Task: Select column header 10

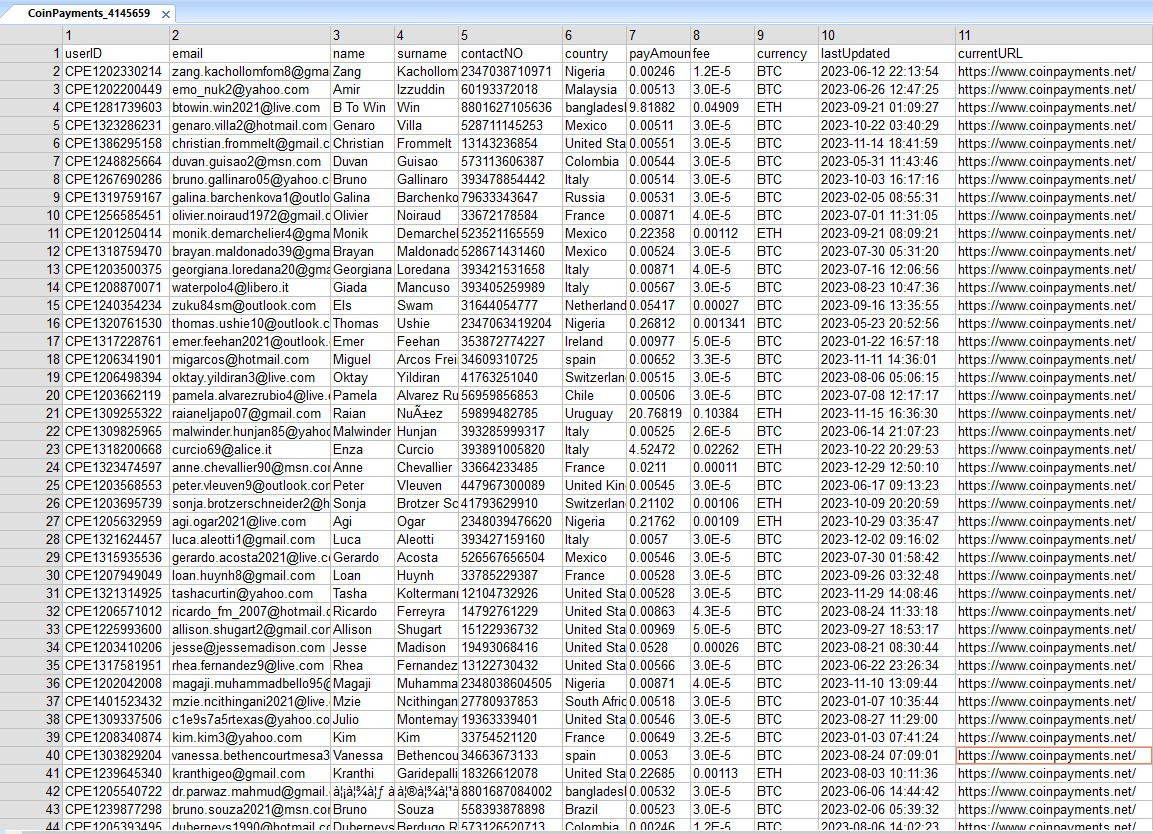Action: click(887, 35)
